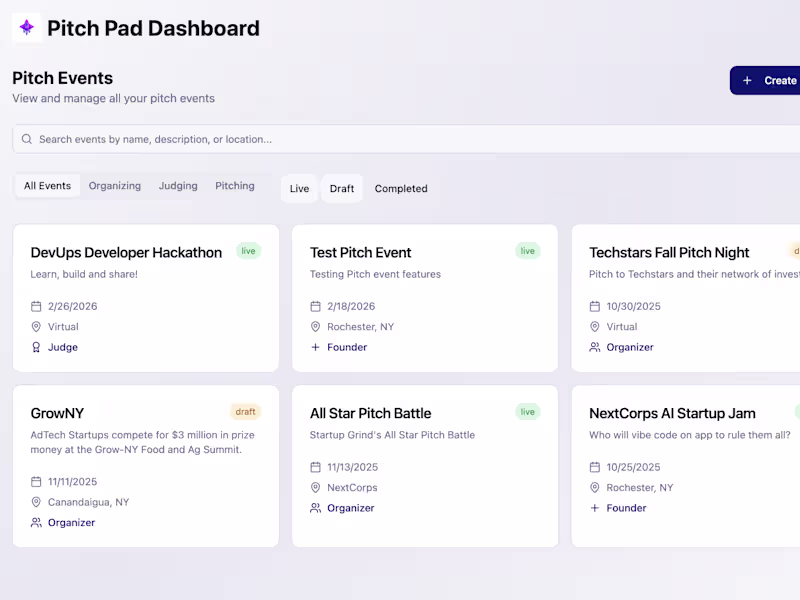The height and width of the screenshot is (600, 800).
Task: Click the location pin on Test Pitch Event
Action: [x=315, y=326]
